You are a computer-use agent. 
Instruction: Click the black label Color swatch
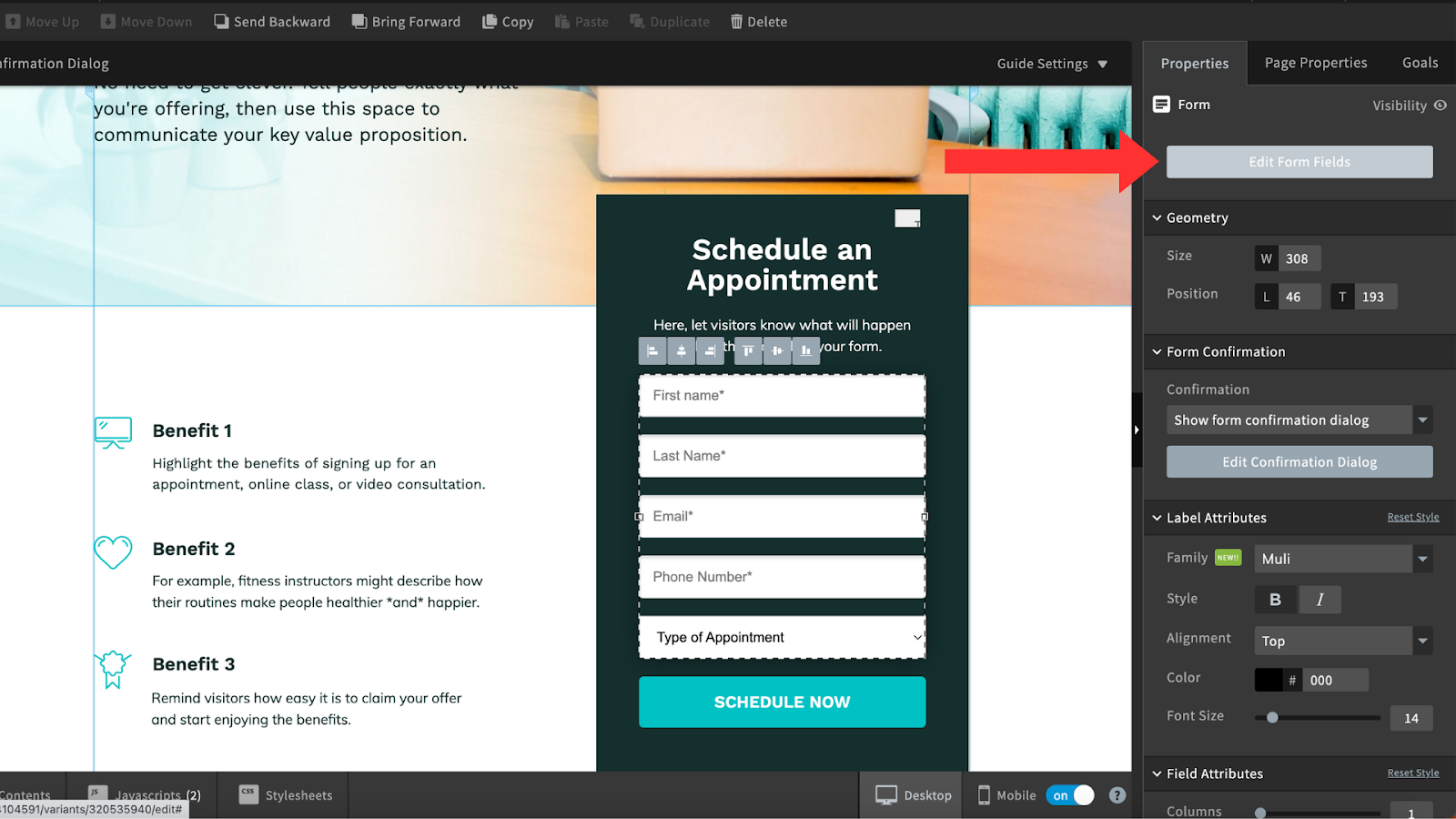[x=1269, y=680]
